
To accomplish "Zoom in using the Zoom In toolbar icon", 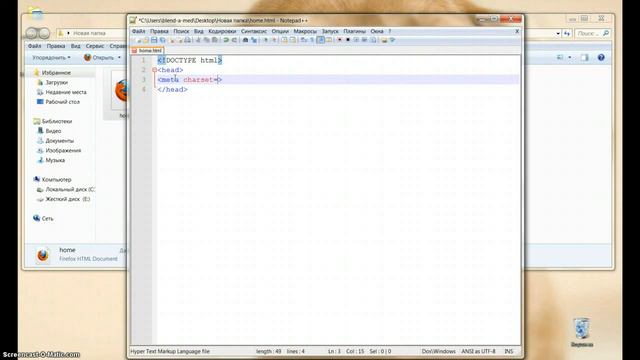I will pyautogui.click(x=265, y=40).
